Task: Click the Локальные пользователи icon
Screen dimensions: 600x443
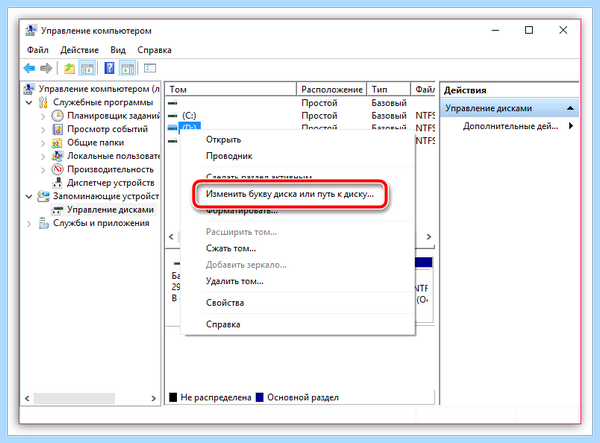Action: click(57, 156)
